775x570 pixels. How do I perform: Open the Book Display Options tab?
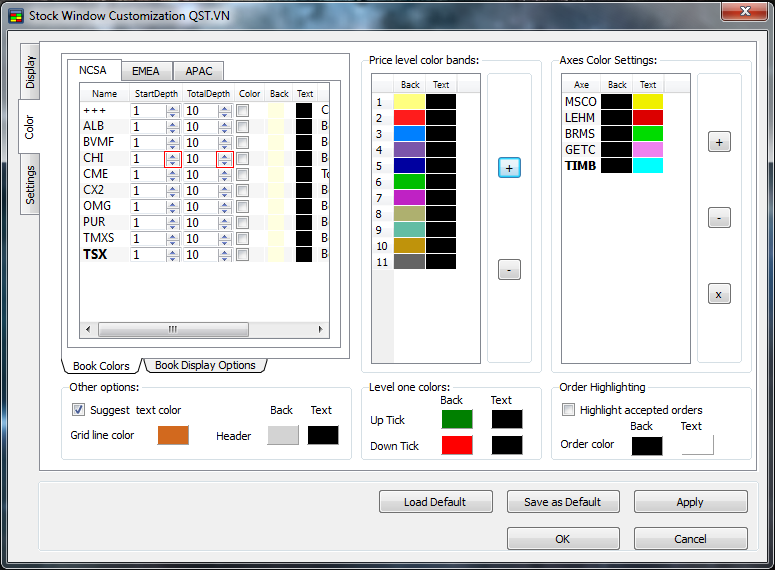[x=205, y=365]
